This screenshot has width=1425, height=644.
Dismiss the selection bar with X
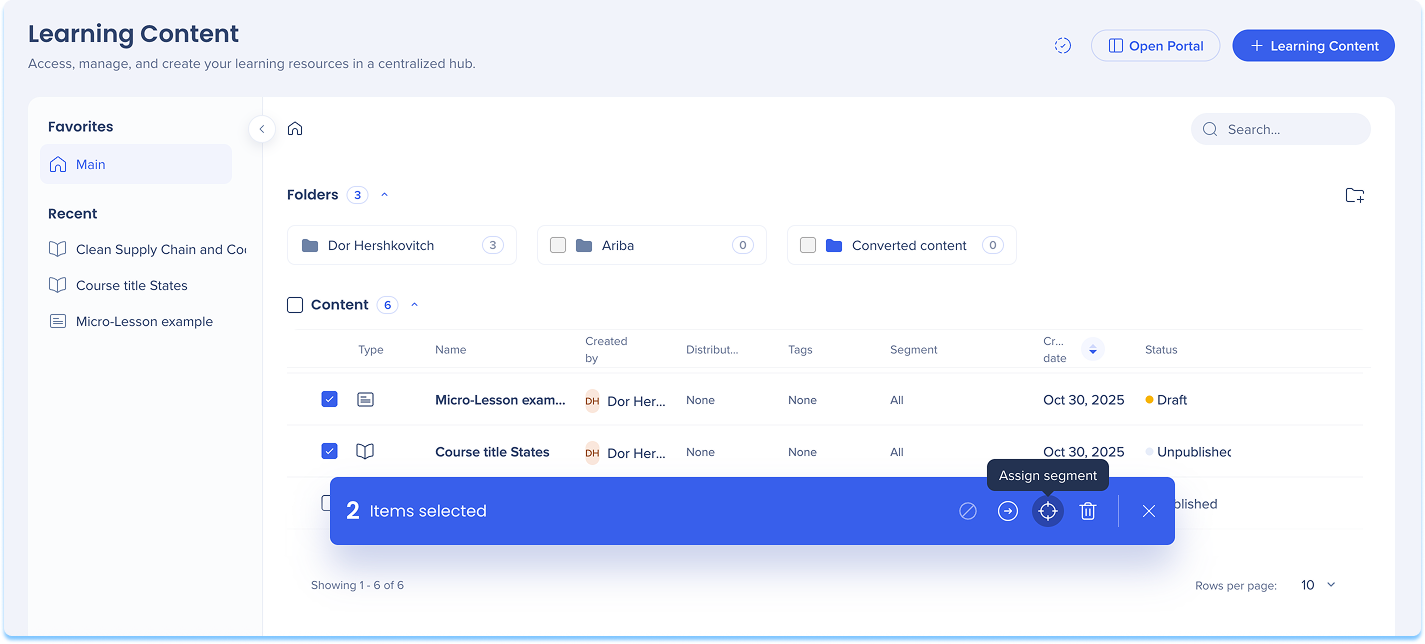click(1149, 511)
